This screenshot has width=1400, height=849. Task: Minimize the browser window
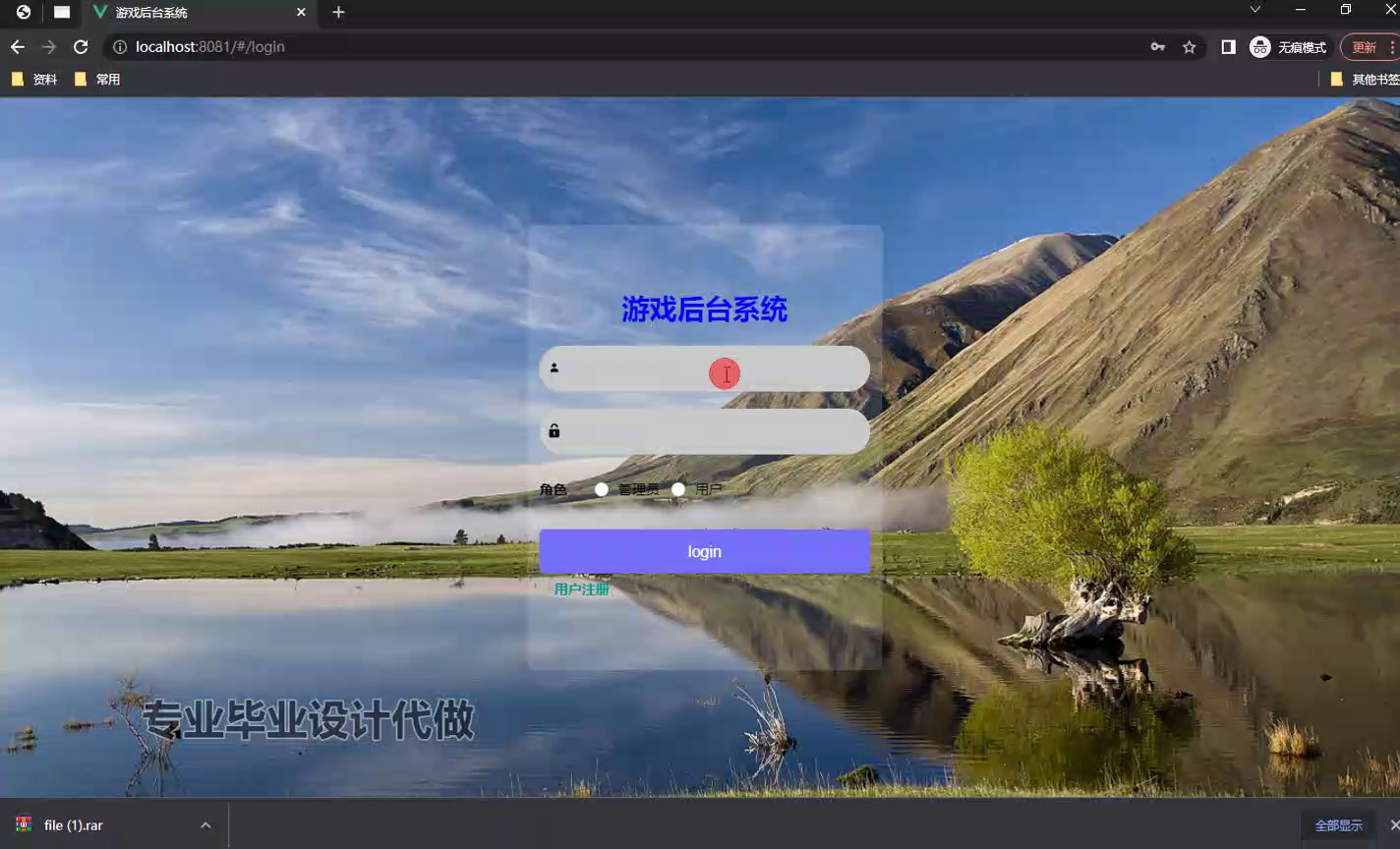1301,10
